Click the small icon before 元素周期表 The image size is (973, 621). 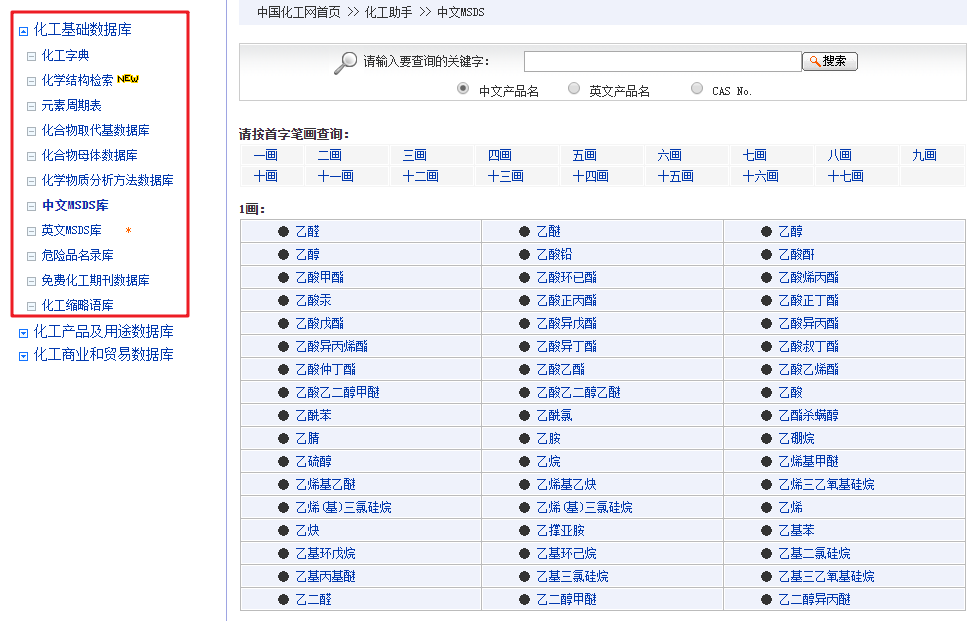(x=31, y=106)
